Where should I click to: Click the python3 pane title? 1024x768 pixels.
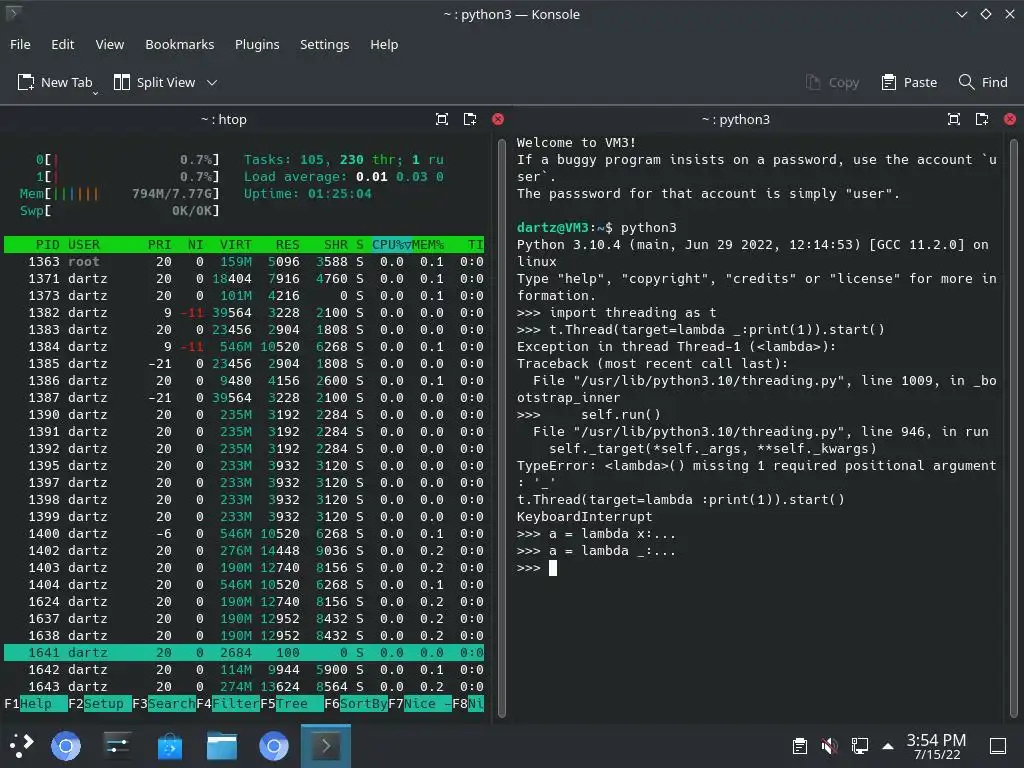coord(736,120)
